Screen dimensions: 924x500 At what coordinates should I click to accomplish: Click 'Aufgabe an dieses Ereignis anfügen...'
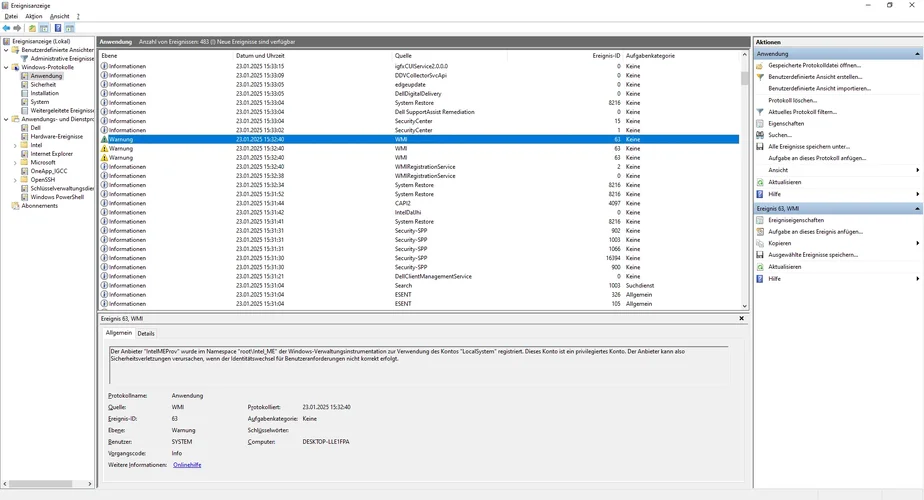(x=815, y=232)
